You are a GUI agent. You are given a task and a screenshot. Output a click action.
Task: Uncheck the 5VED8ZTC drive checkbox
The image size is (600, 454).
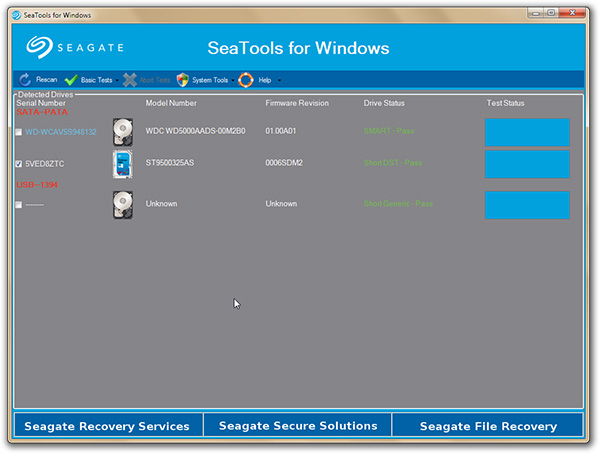(19, 163)
